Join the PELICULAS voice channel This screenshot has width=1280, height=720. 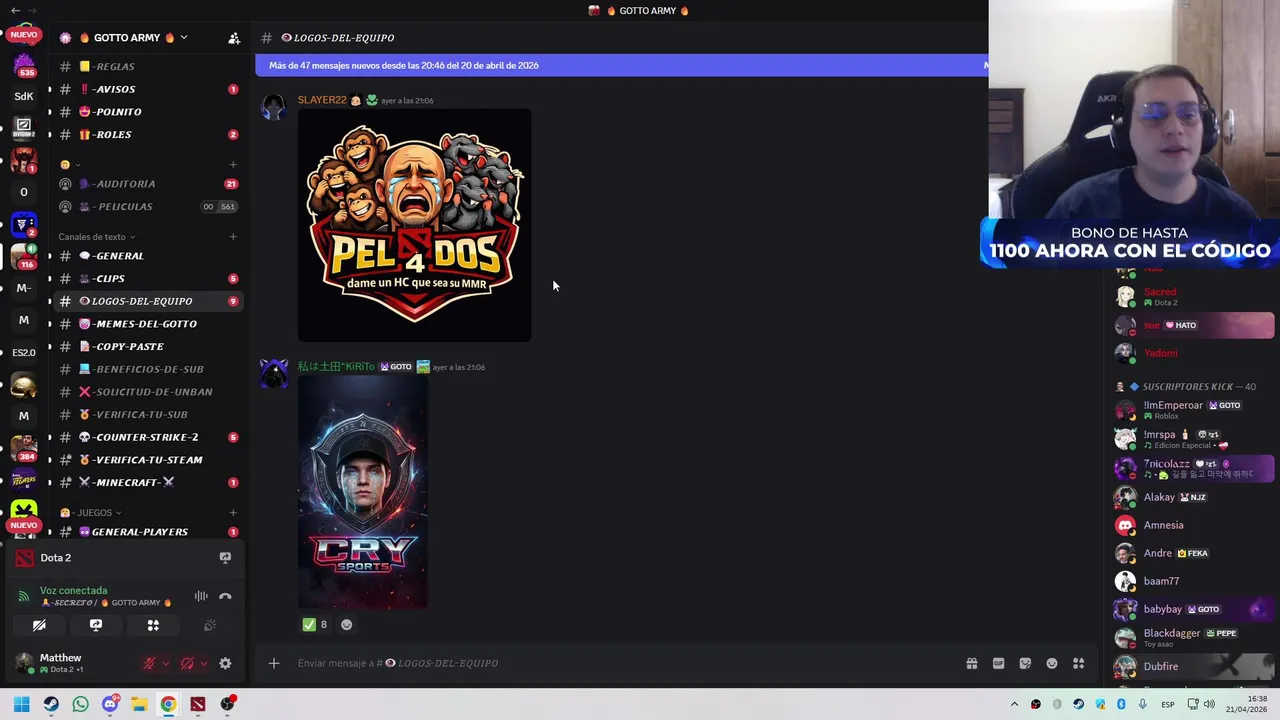[148, 207]
